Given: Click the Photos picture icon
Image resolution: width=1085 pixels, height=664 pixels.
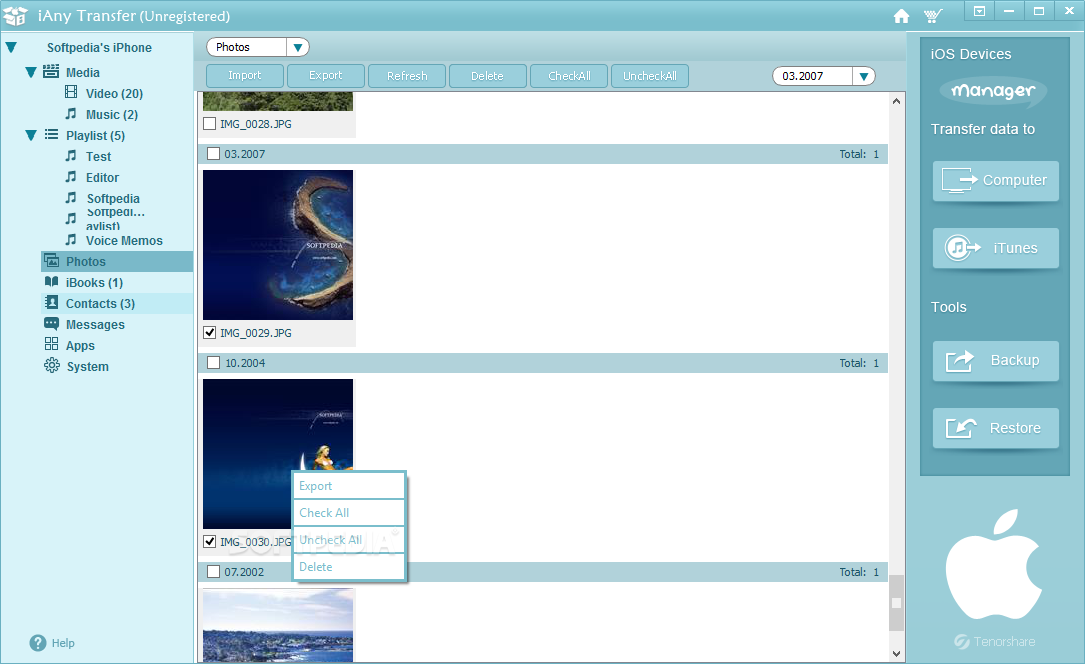Looking at the screenshot, I should (x=51, y=261).
